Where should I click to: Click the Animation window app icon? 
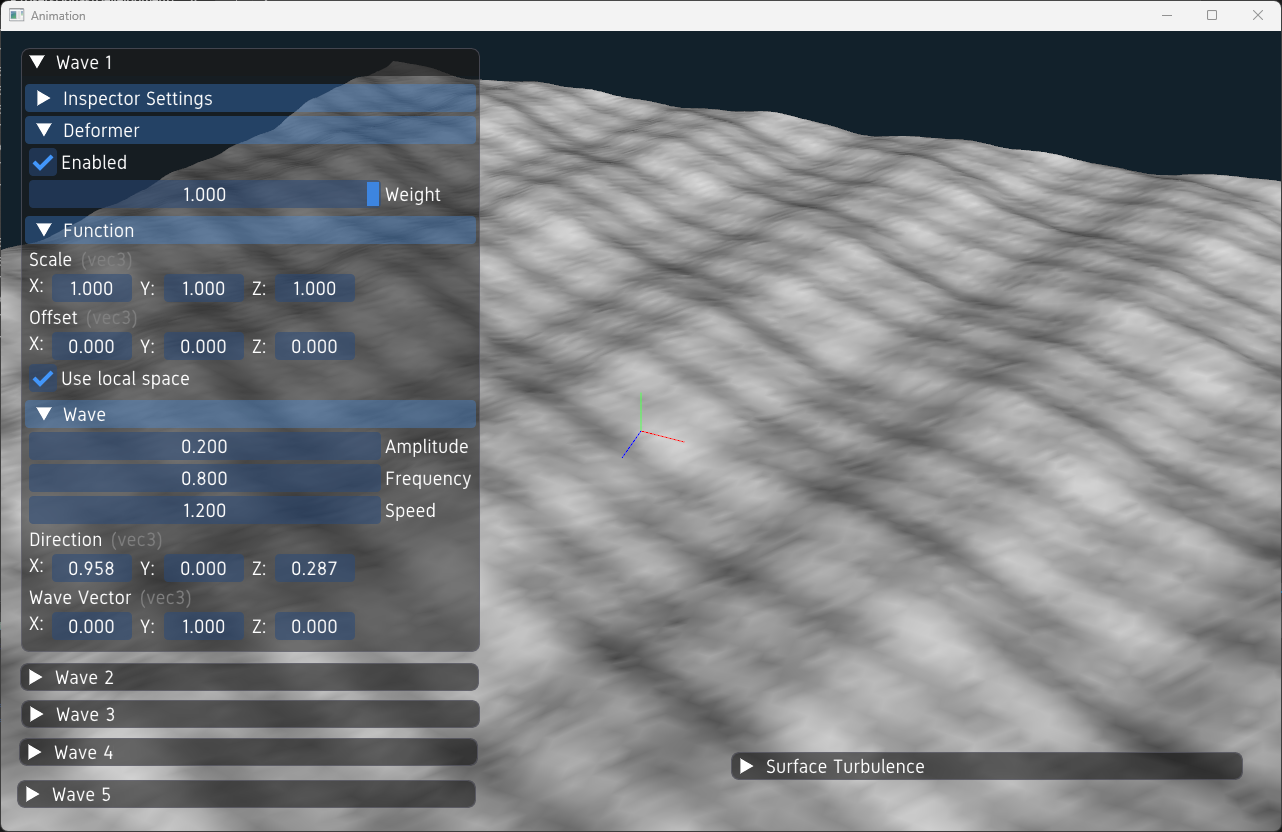tap(16, 15)
